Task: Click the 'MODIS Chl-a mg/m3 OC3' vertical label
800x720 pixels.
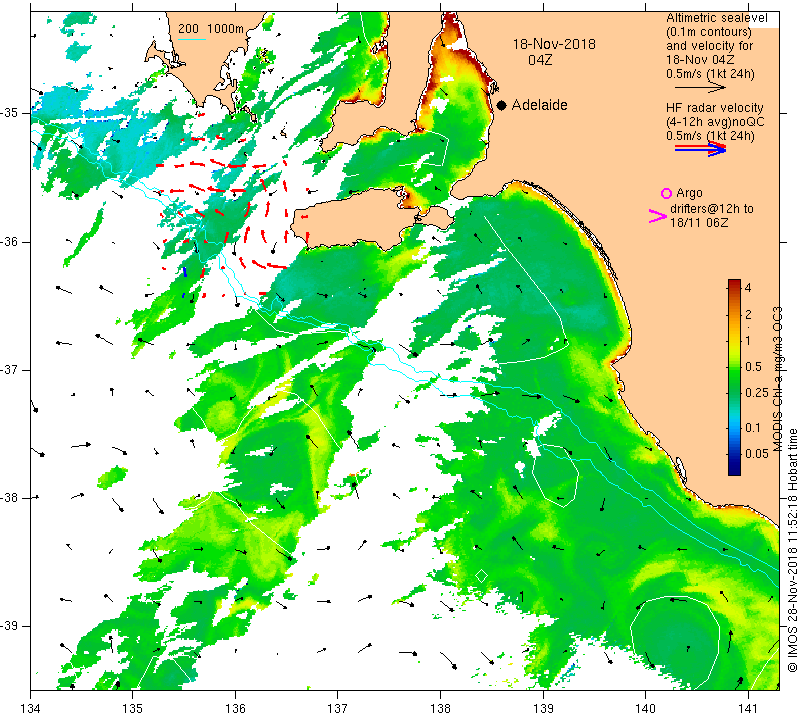Action: pos(777,379)
